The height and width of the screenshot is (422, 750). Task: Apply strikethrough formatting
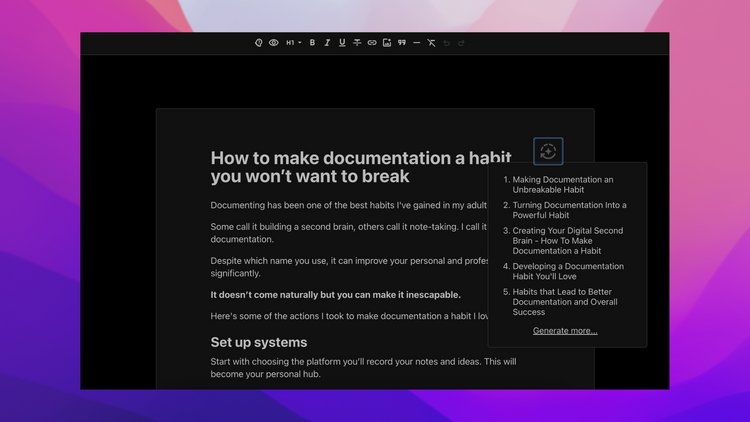pos(357,43)
